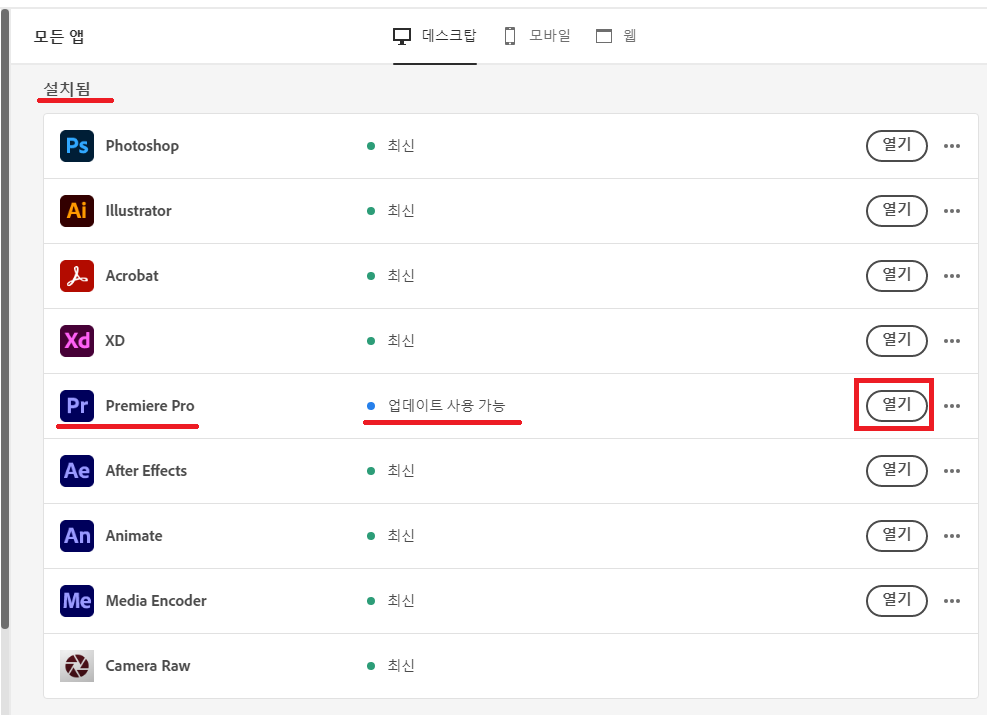Open Acrobat with its 열기 button

coord(896,275)
